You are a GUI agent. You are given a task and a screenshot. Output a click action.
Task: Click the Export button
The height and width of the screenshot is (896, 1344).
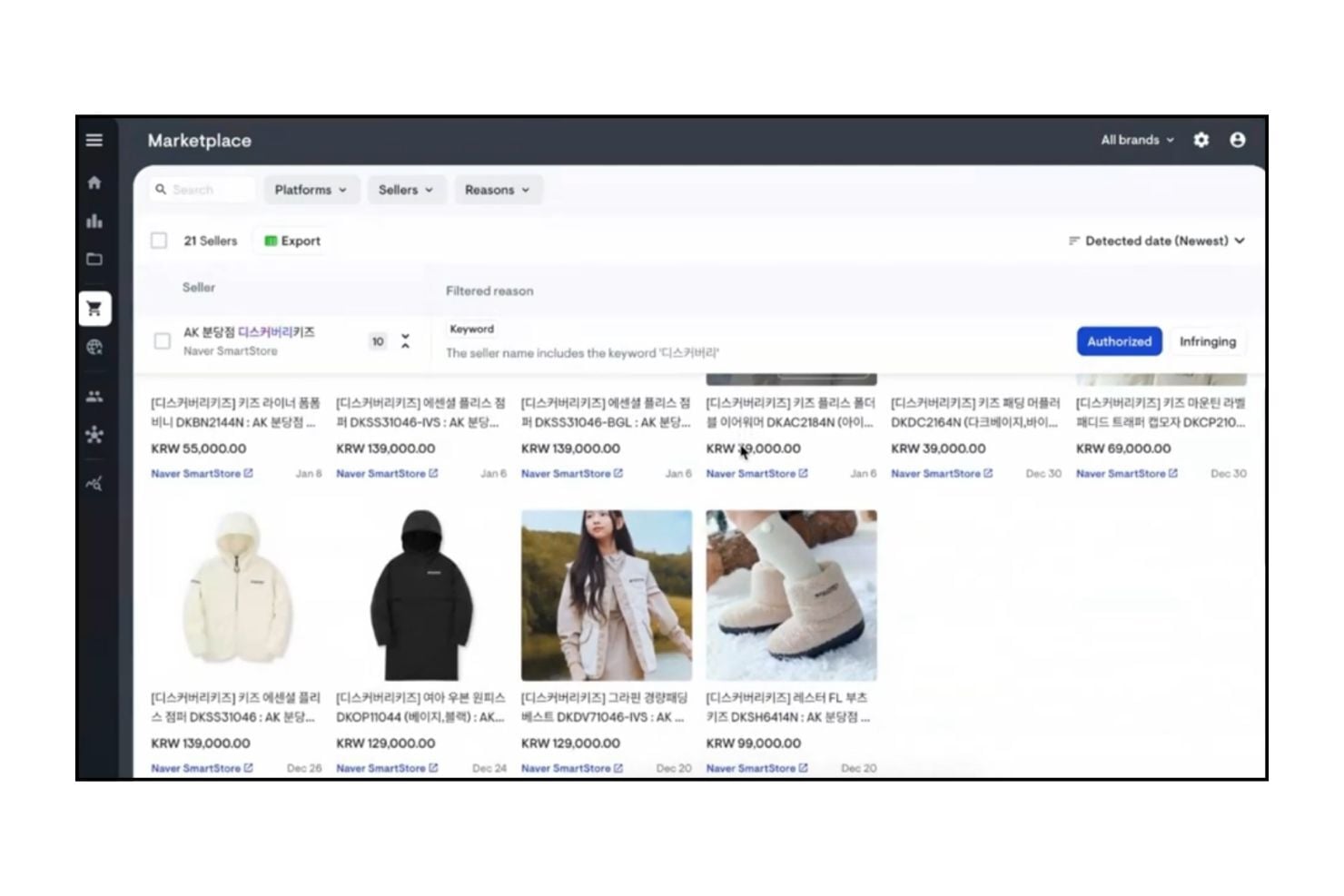[291, 241]
